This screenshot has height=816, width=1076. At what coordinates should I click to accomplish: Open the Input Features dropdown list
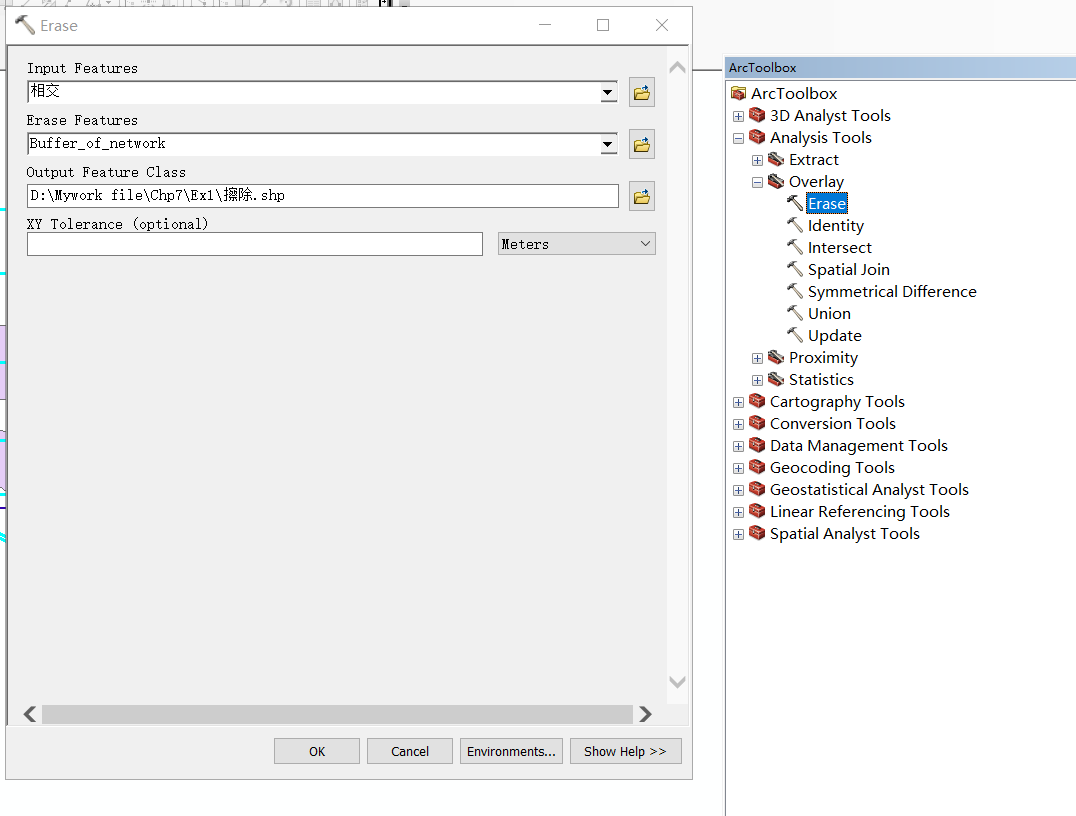point(609,92)
